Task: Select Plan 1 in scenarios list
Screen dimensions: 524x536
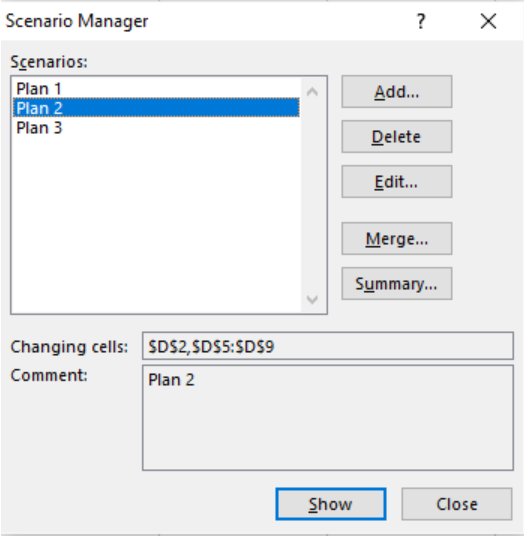Action: (156, 89)
